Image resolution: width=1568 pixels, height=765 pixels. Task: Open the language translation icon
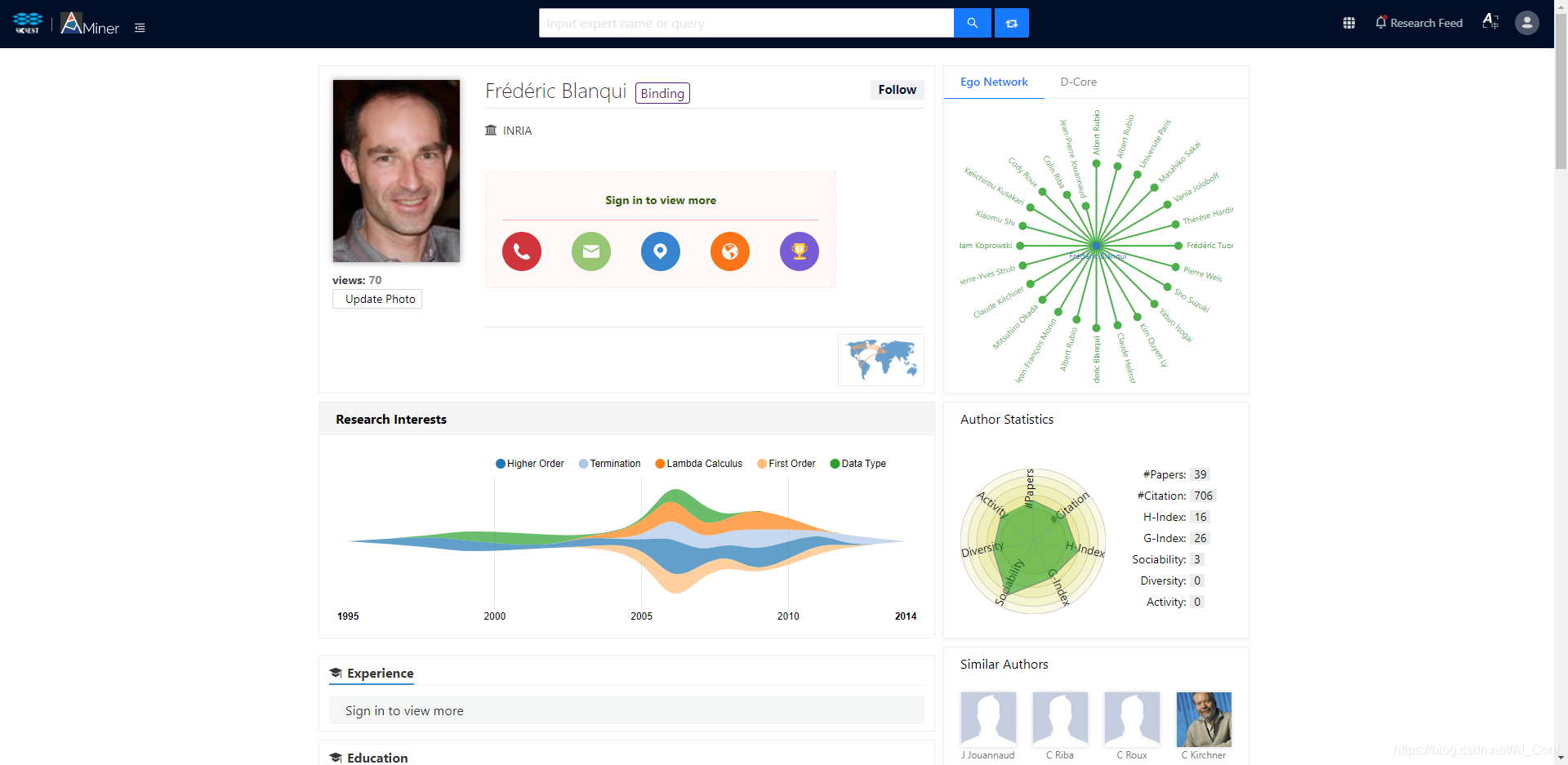pos(1490,22)
